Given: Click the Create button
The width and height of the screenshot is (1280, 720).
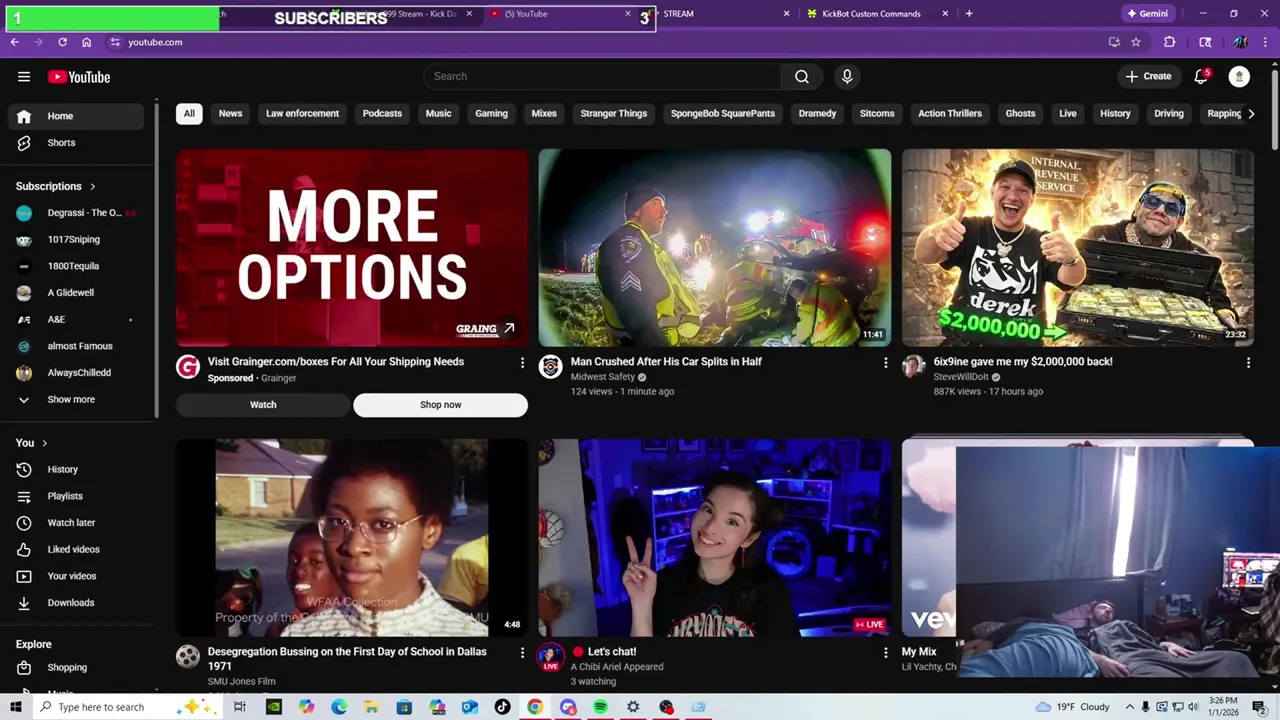Looking at the screenshot, I should click(1148, 76).
